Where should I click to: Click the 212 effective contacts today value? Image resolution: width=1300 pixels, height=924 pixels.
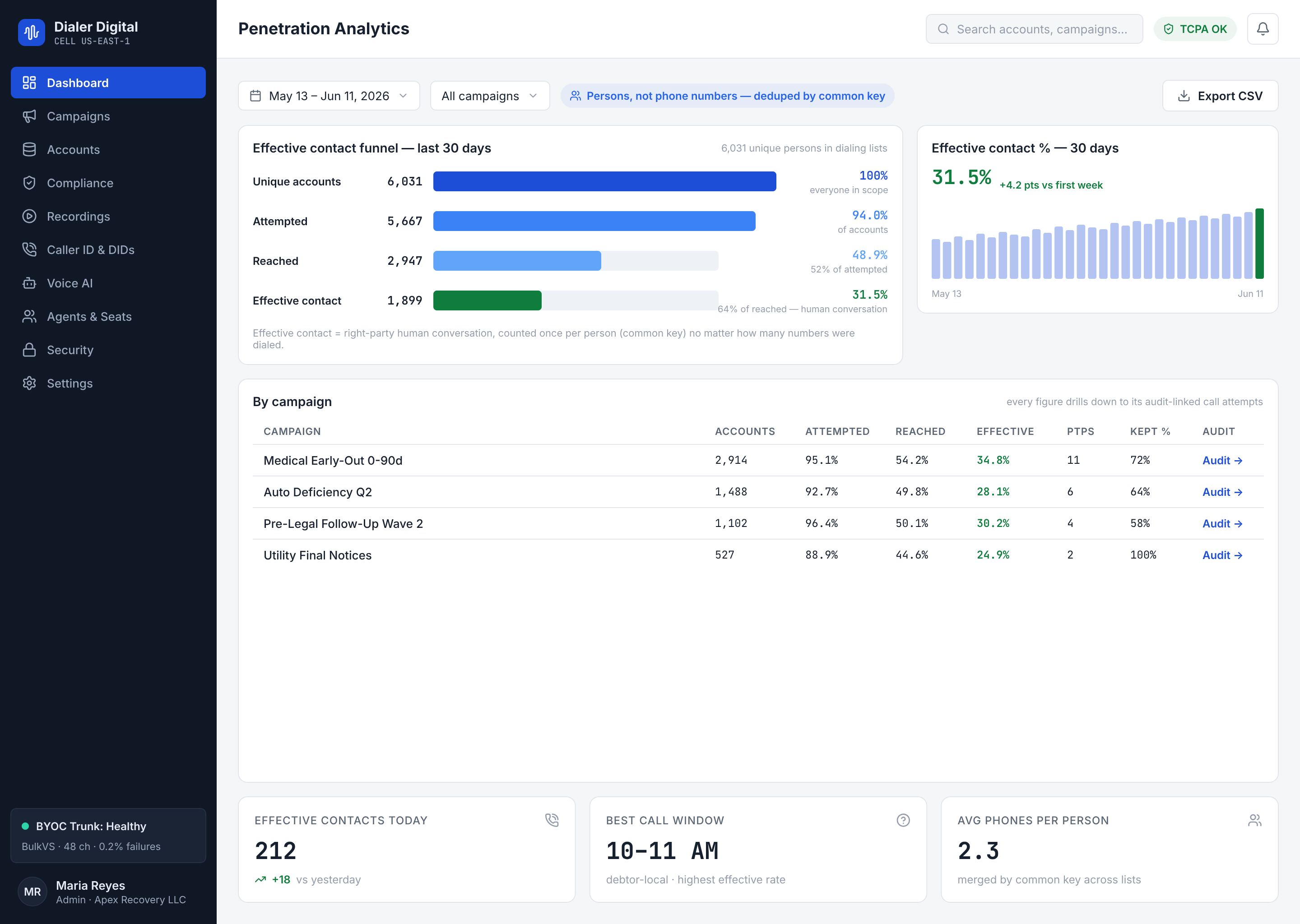pos(275,850)
